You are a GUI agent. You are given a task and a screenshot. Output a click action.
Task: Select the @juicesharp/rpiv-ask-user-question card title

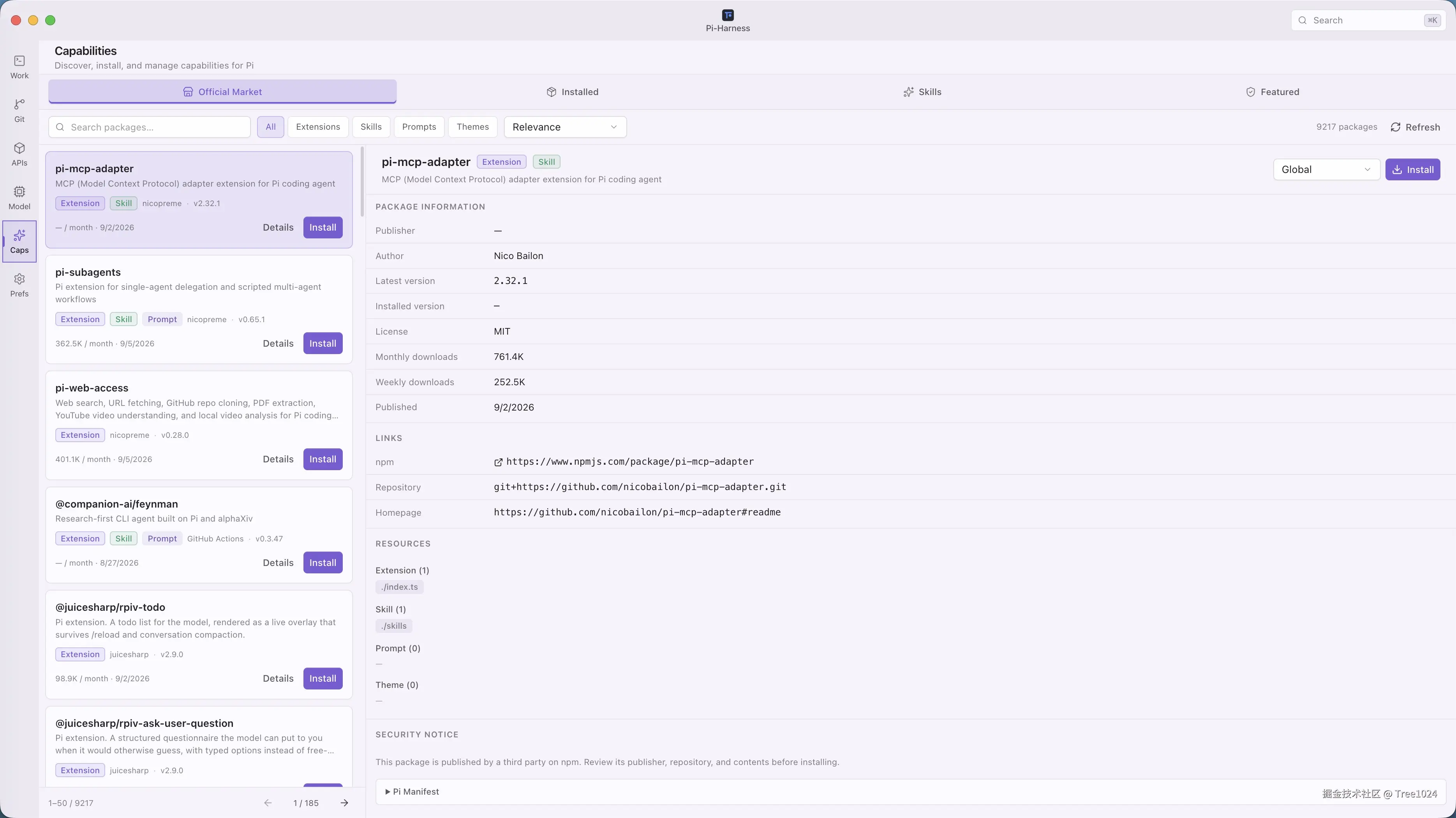pos(144,723)
